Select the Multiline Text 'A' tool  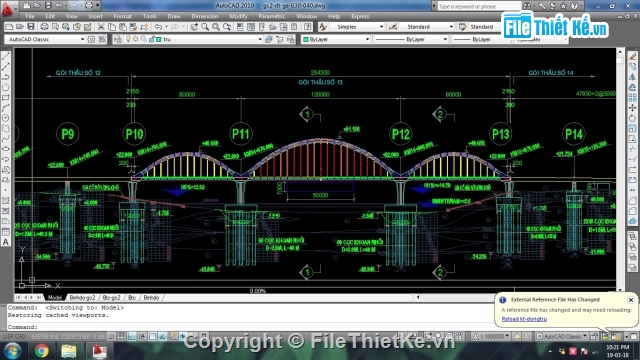pyautogui.click(x=6, y=242)
